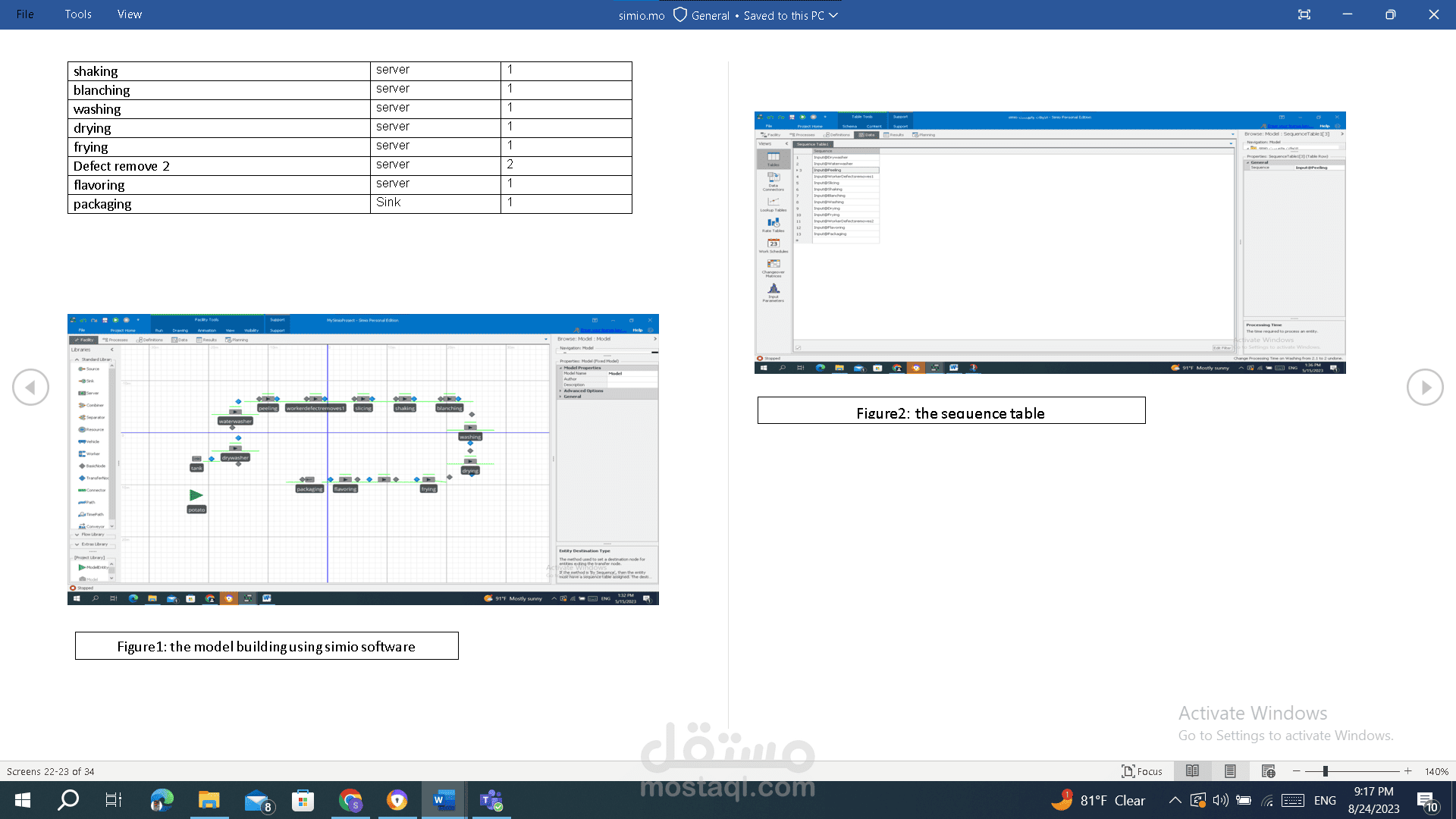Open the Tools menu
Screen dimensions: 1456x819
click(x=78, y=14)
